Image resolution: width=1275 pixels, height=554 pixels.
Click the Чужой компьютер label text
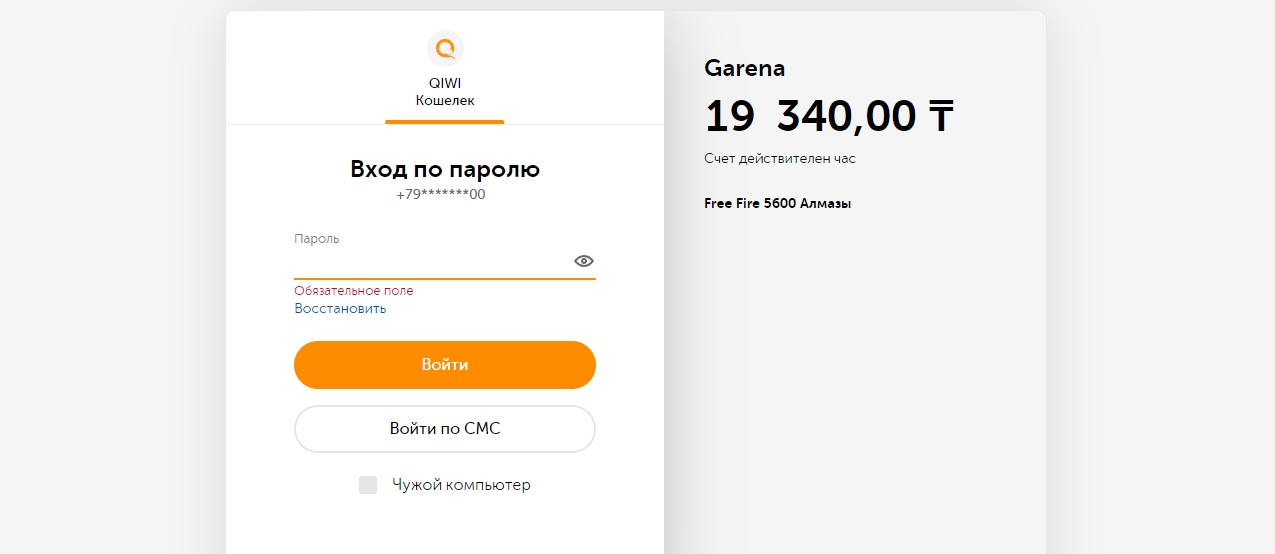(x=461, y=485)
